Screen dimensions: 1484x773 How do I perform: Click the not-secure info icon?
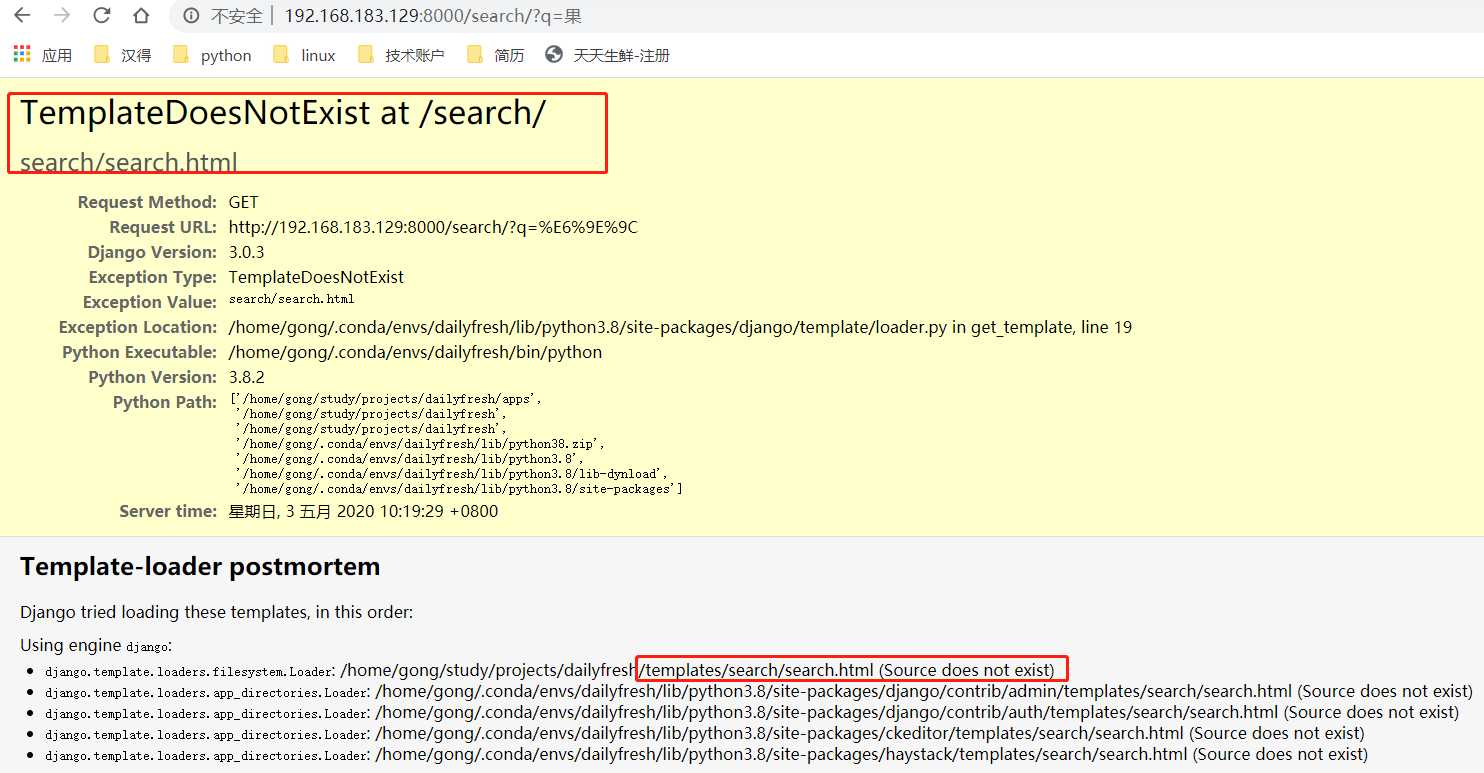click(192, 16)
